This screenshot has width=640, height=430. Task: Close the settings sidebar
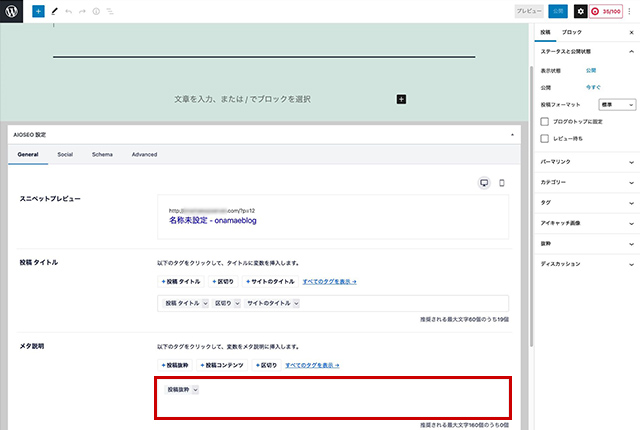tap(631, 33)
